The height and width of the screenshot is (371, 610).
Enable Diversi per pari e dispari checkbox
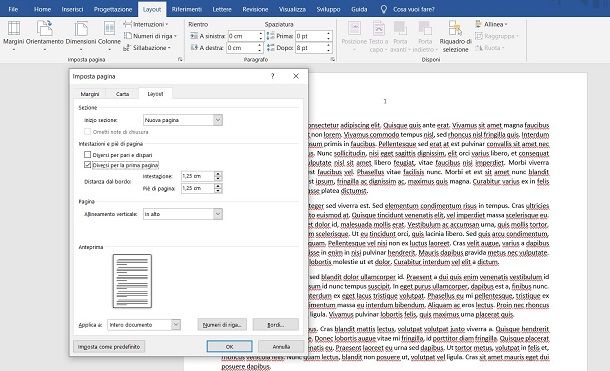tap(88, 155)
